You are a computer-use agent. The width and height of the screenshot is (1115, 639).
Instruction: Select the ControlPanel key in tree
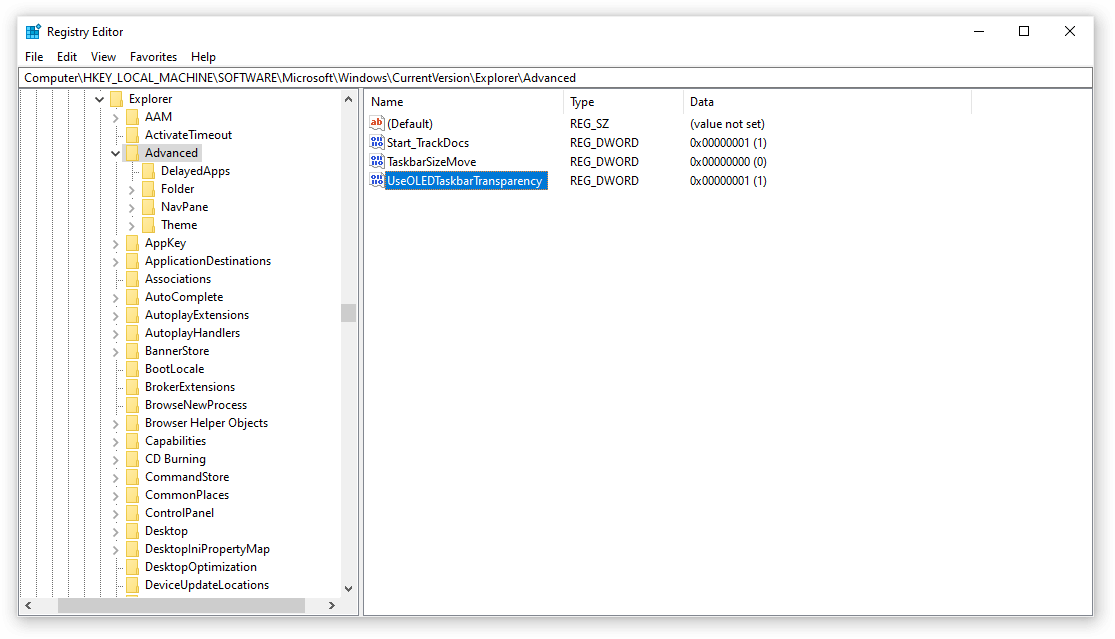point(179,512)
